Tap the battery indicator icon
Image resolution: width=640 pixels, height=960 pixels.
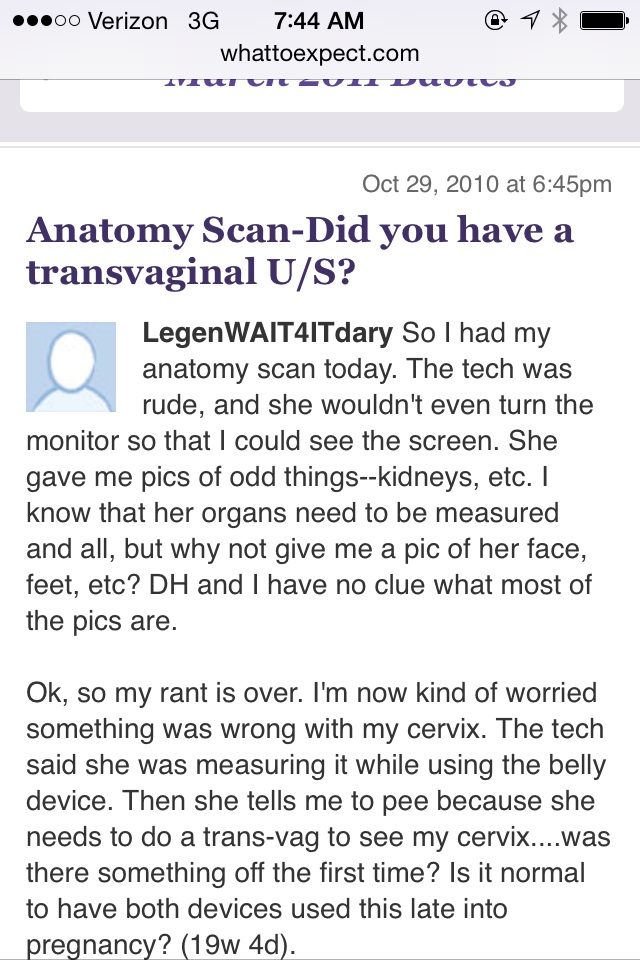click(603, 20)
